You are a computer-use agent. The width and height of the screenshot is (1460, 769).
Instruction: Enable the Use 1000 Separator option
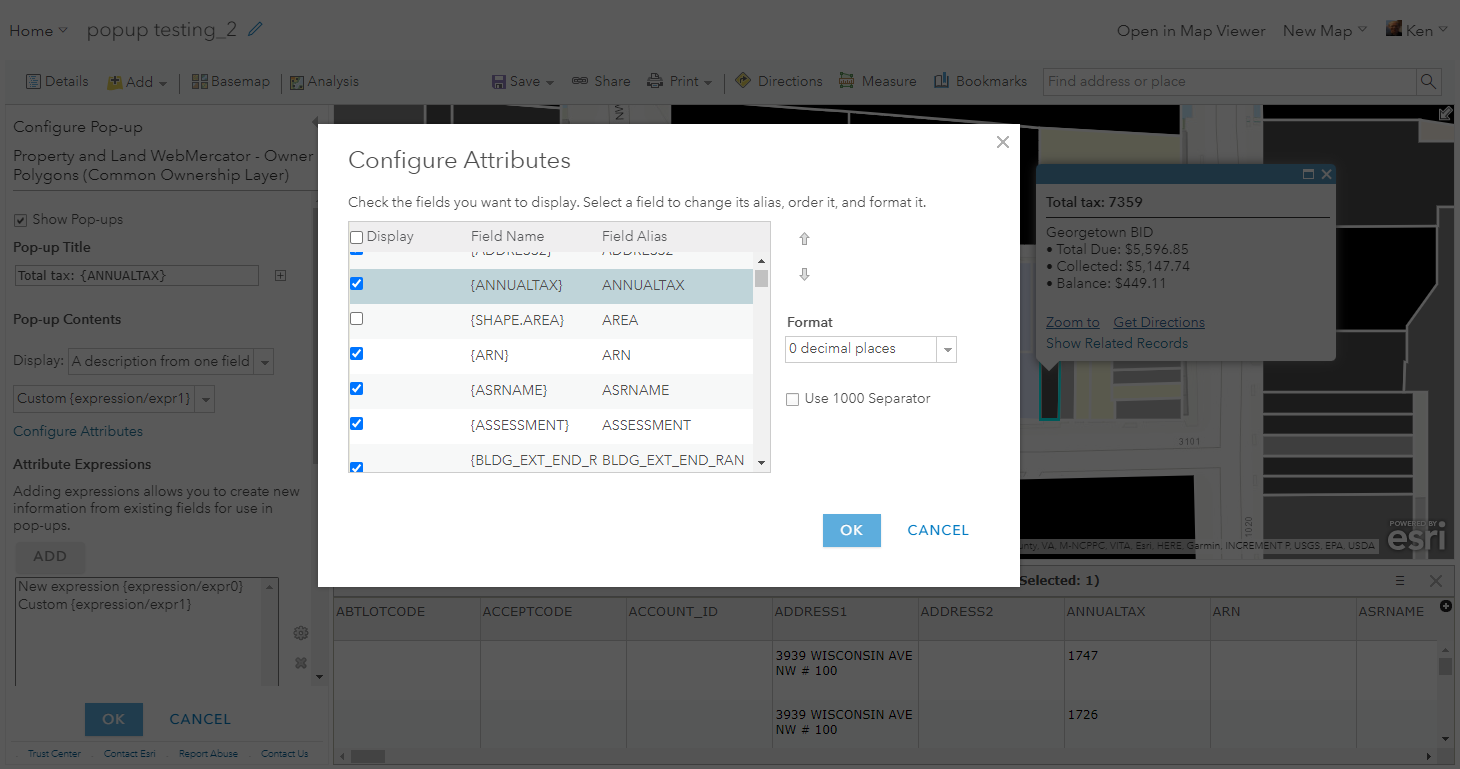[x=792, y=399]
